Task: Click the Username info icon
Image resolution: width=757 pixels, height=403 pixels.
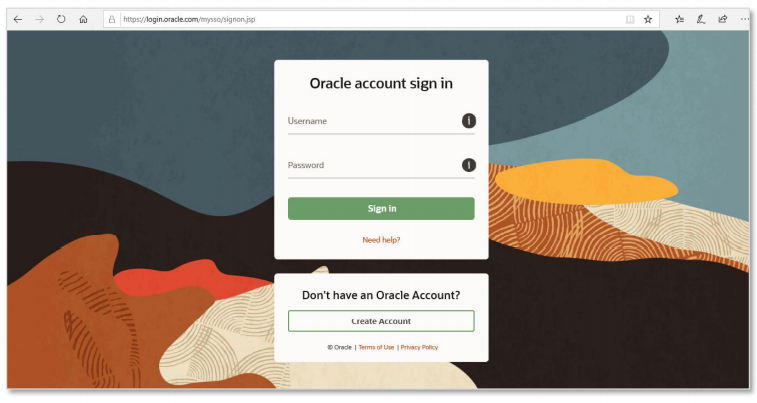Action: click(x=468, y=121)
